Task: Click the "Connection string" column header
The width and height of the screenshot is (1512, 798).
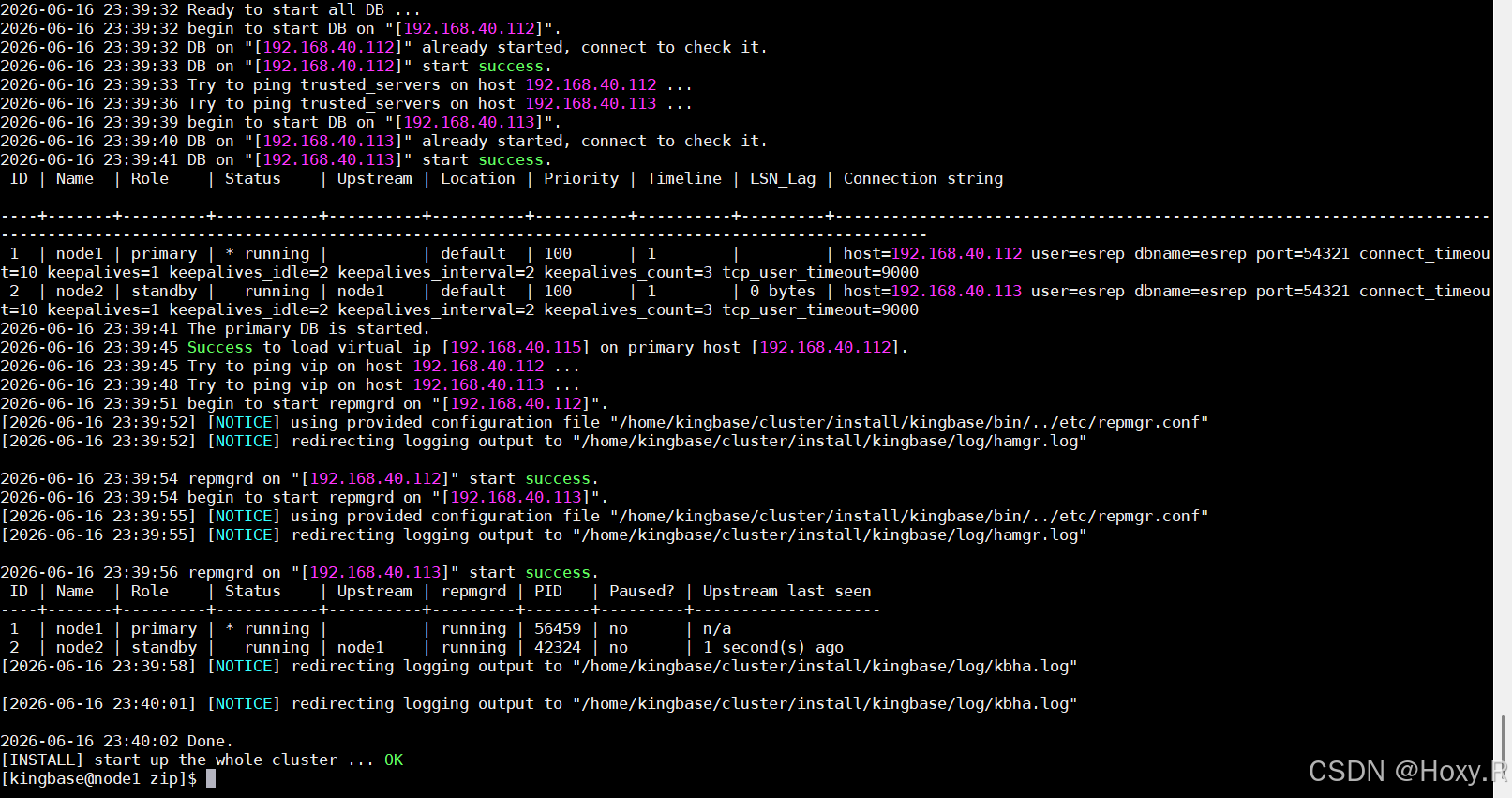Action: 923,178
